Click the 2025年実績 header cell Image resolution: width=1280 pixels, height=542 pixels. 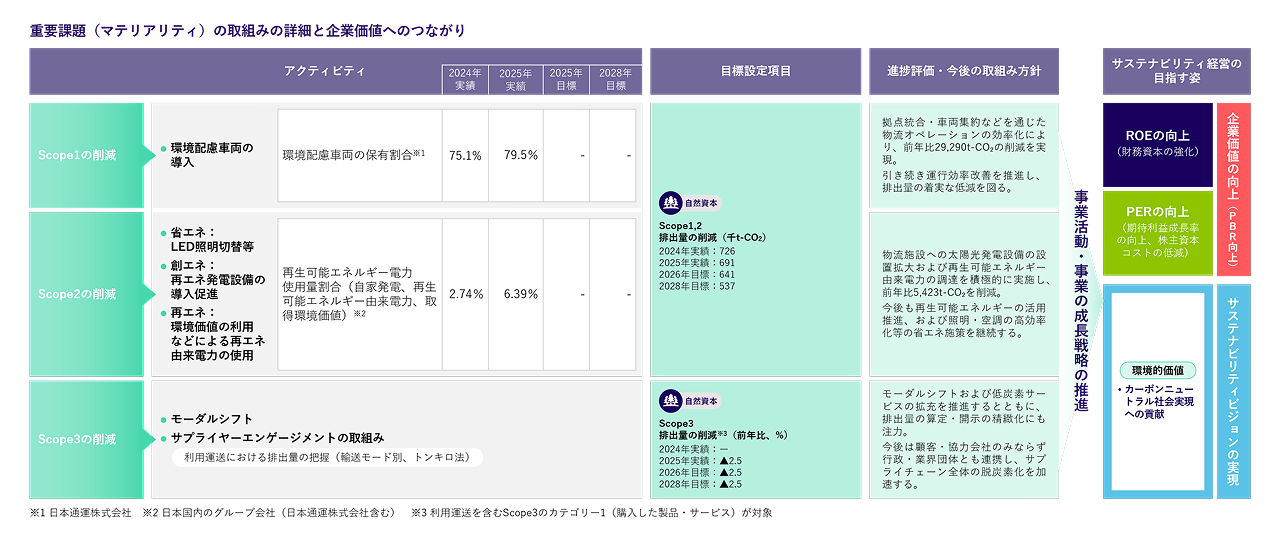[515, 80]
